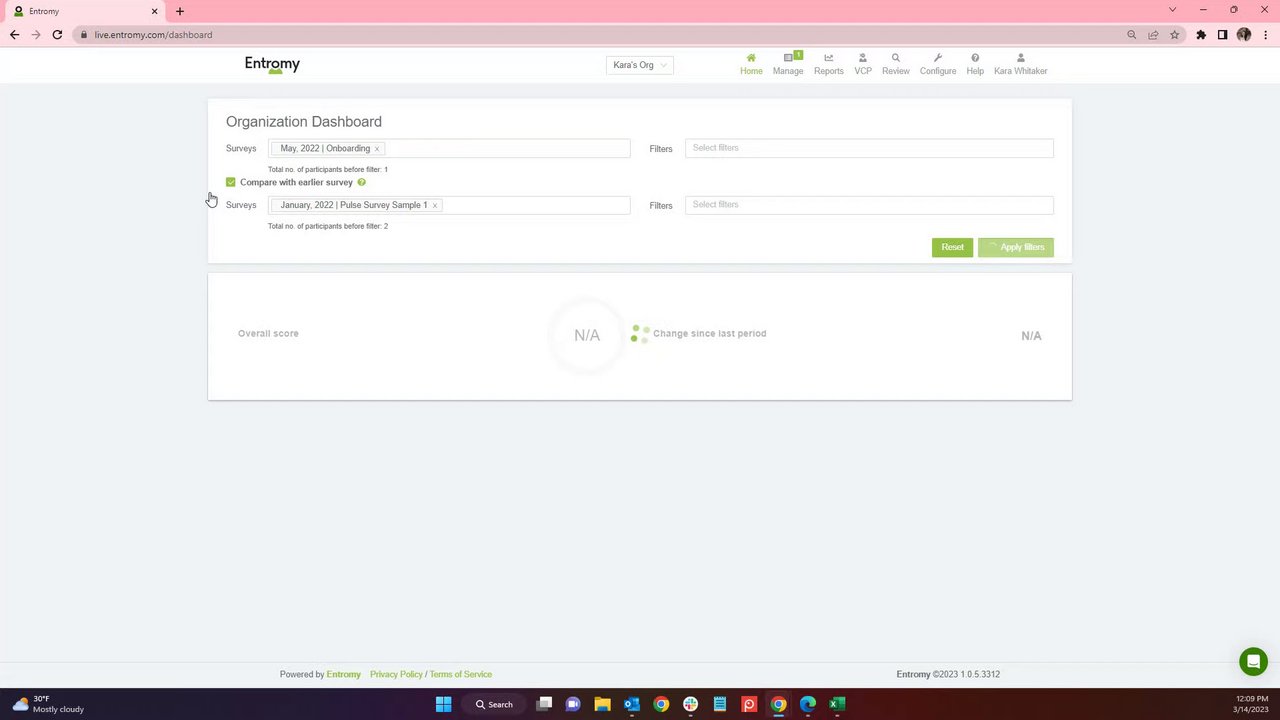Reload the dashboard page
1280x720 pixels.
57,34
